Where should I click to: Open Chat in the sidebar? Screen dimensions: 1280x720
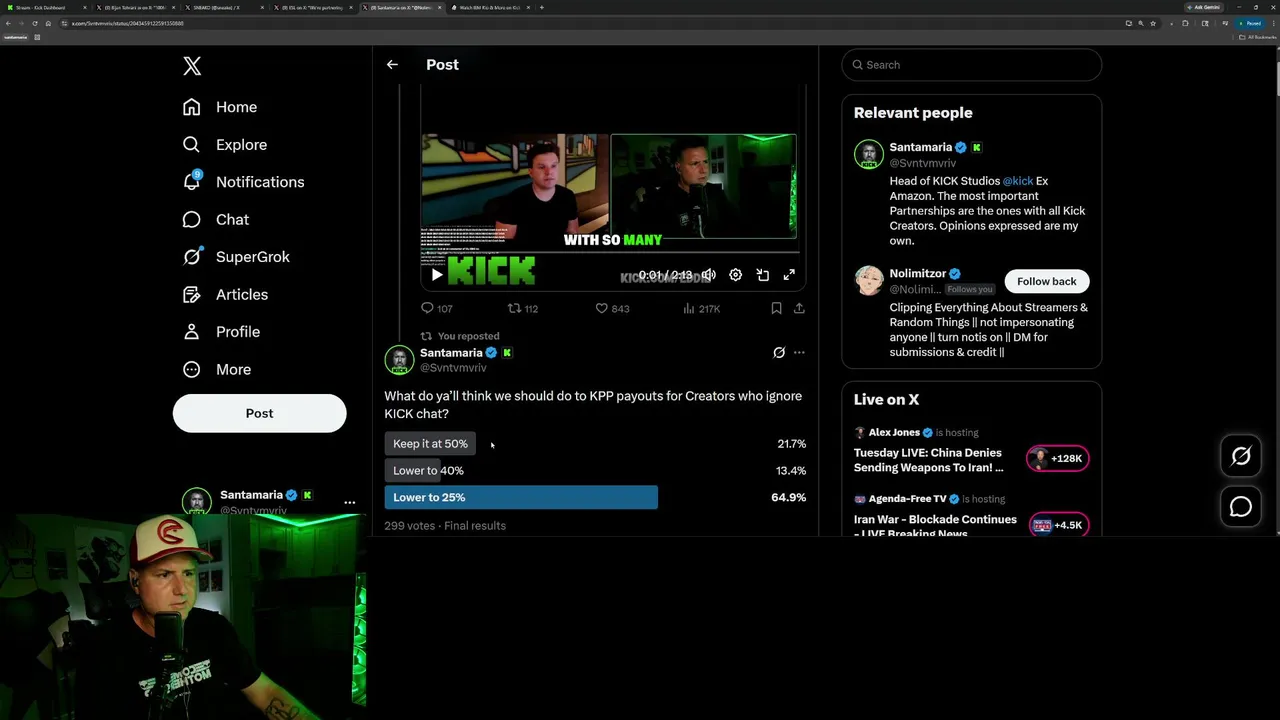[x=217, y=219]
